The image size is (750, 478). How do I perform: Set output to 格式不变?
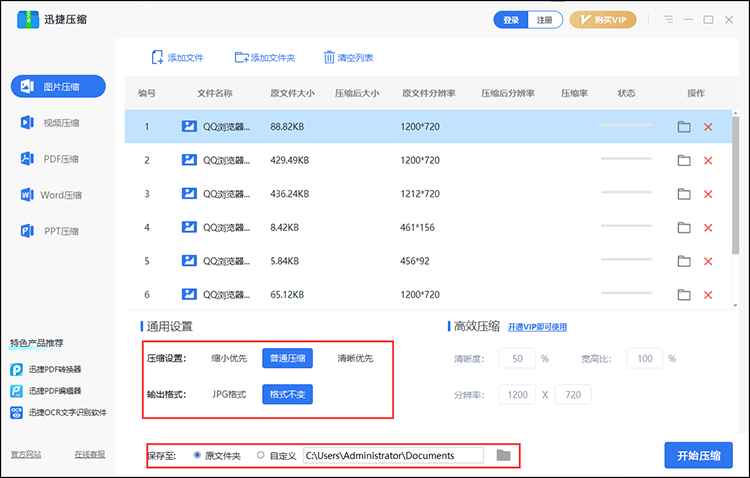pyautogui.click(x=287, y=395)
